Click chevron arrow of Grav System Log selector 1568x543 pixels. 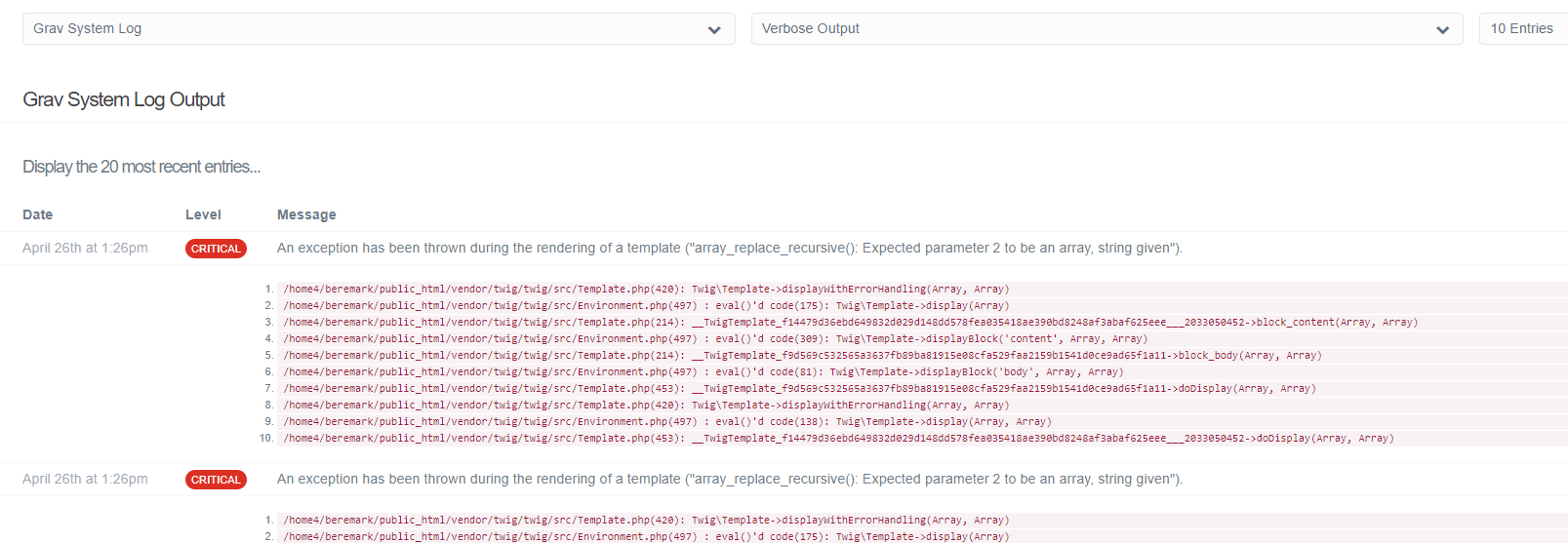[714, 30]
